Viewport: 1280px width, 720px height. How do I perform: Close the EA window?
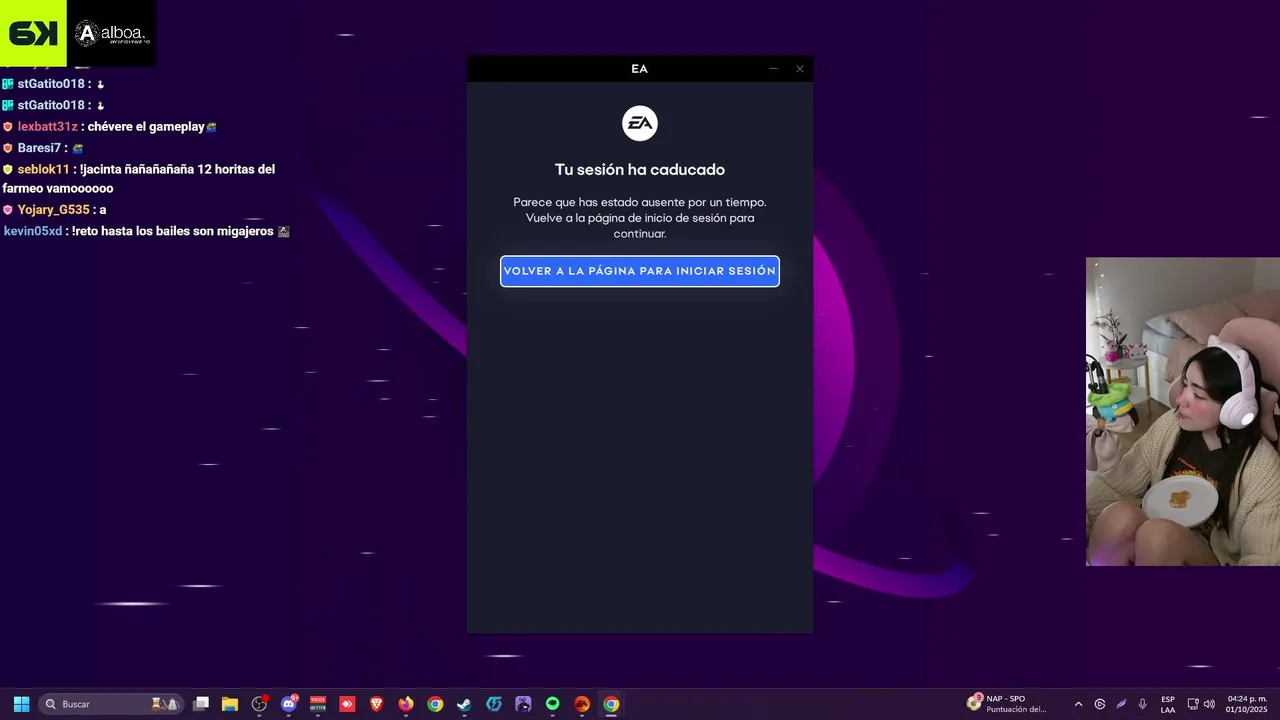point(800,69)
